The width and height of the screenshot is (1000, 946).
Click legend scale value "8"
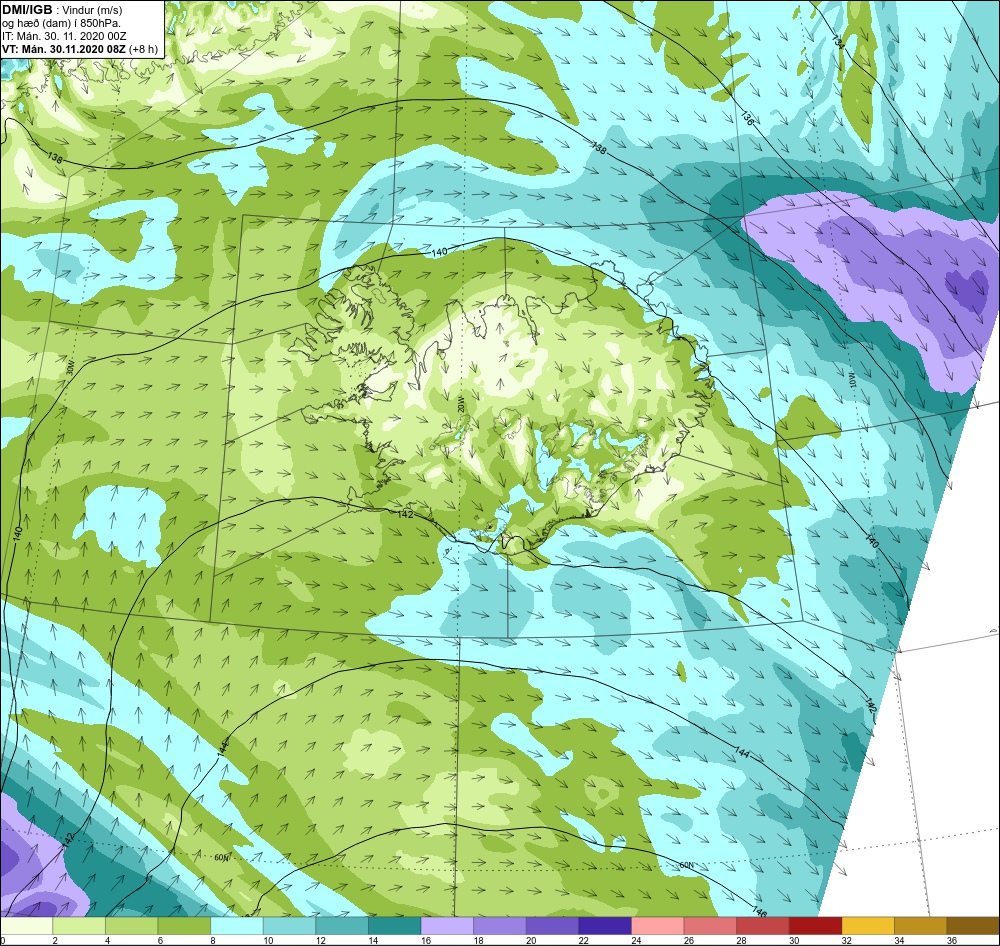coord(213,940)
